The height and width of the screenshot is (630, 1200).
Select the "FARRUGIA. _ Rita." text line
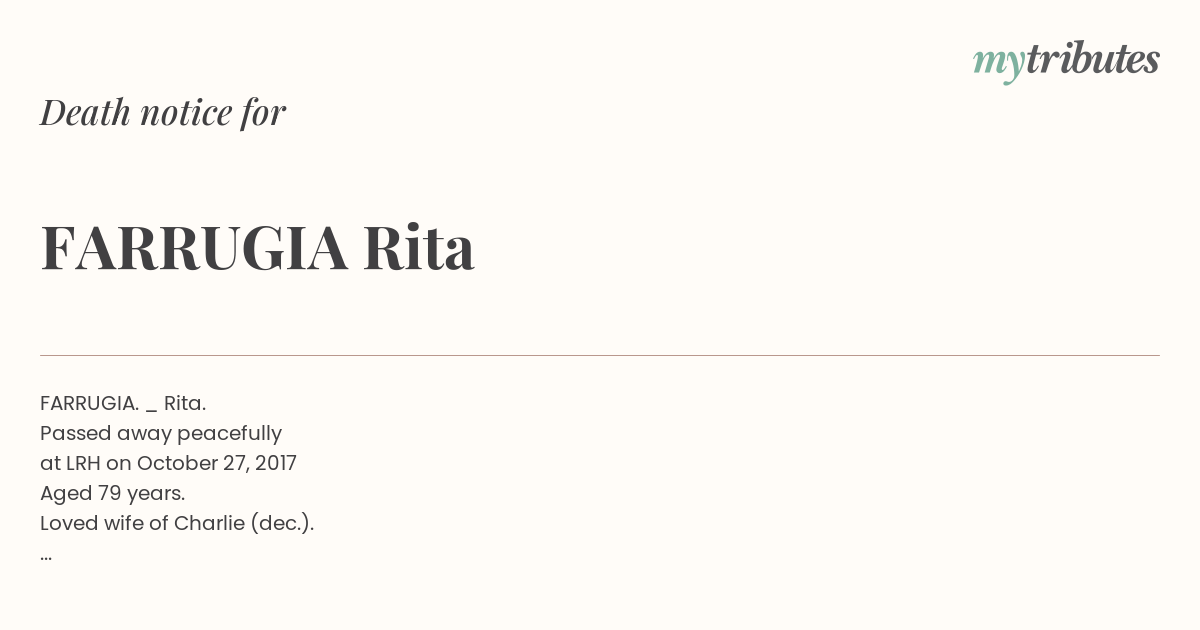pos(123,403)
